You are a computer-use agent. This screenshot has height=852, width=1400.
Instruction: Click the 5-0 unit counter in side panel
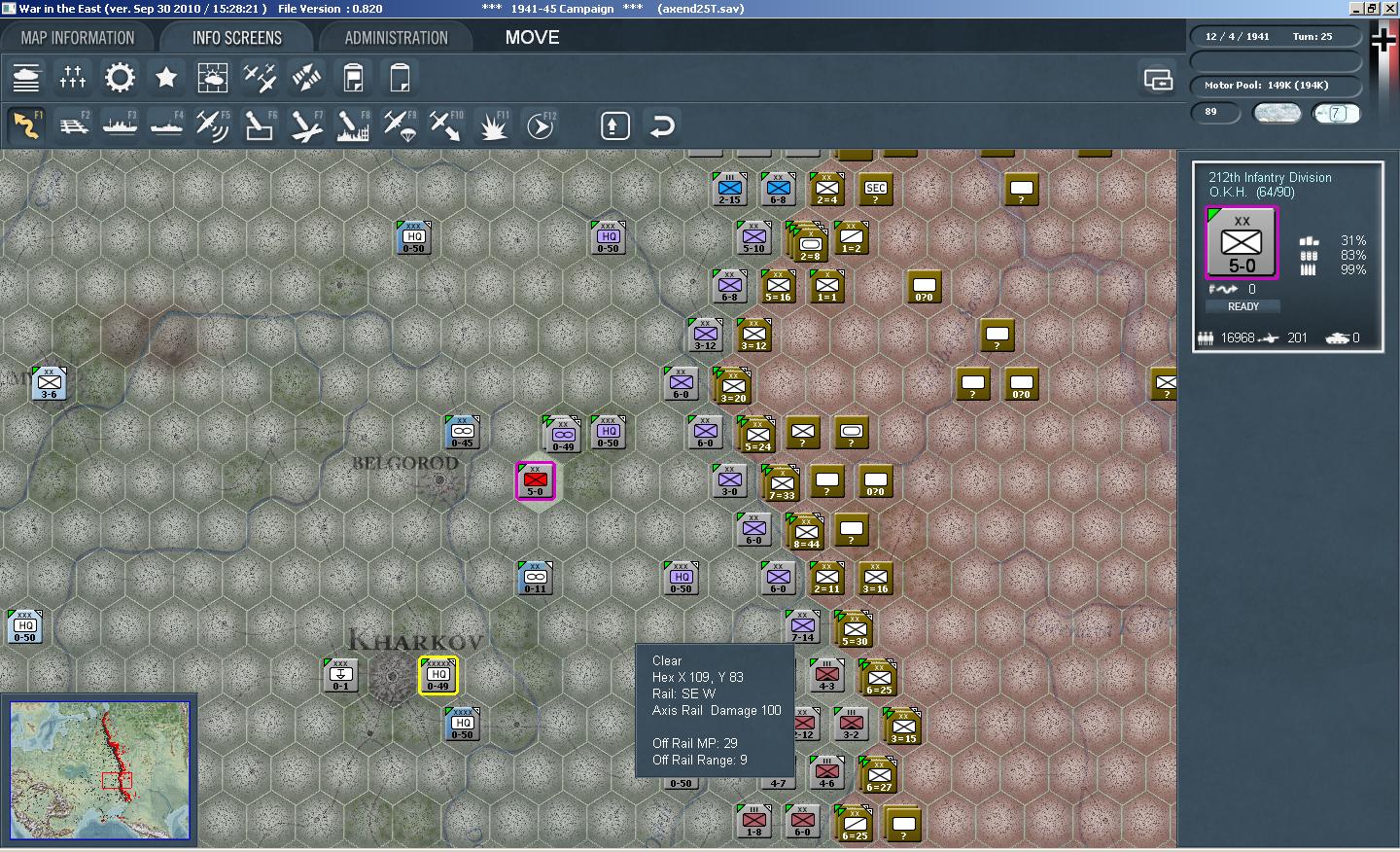click(1242, 243)
